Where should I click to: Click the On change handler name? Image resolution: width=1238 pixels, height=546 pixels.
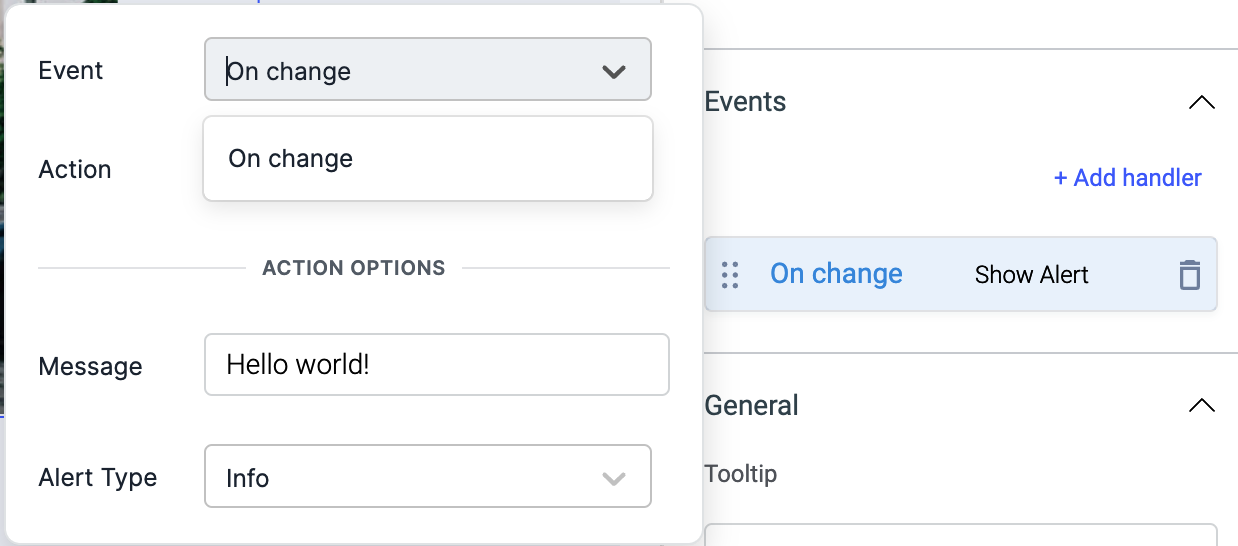click(836, 274)
